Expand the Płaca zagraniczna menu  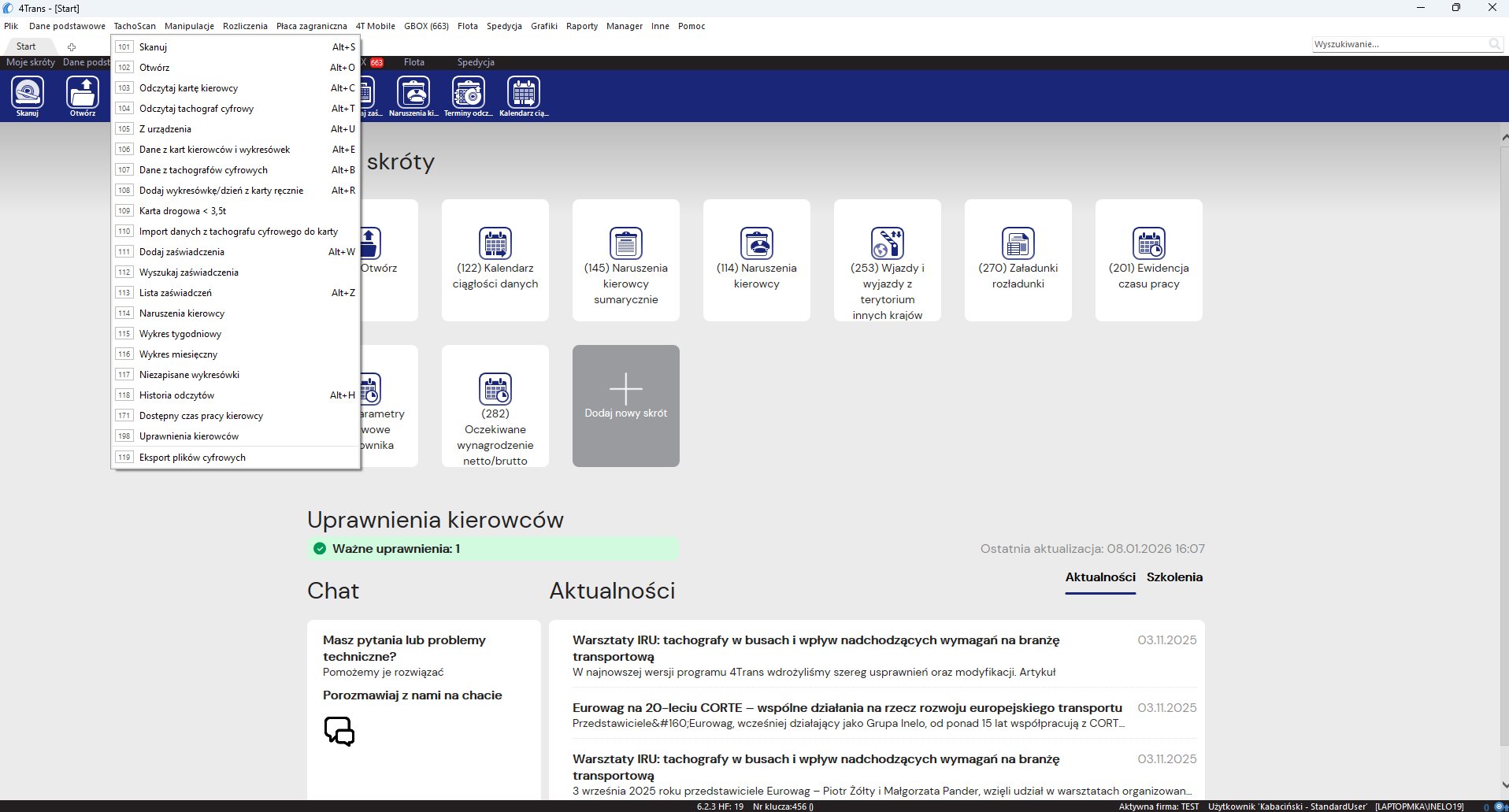[312, 26]
